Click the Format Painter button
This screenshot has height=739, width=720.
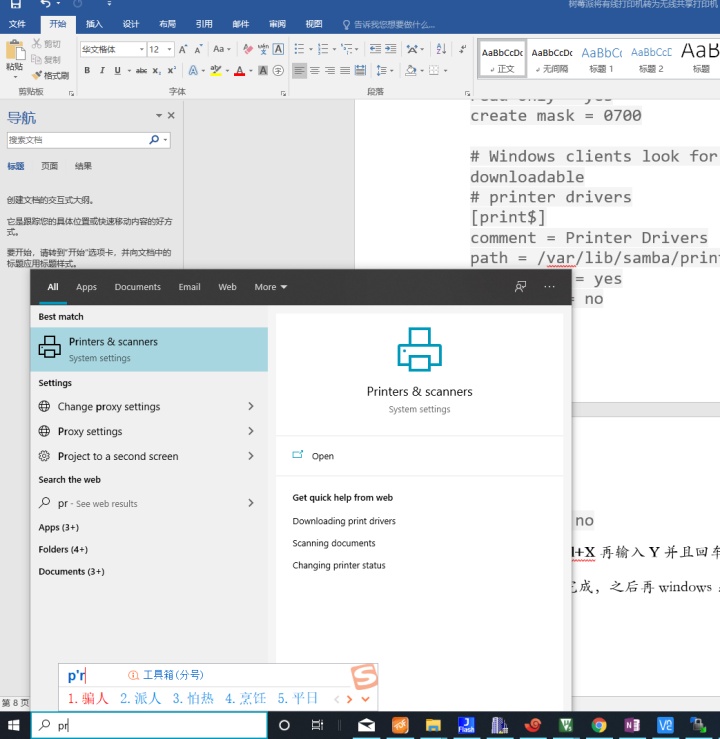click(x=51, y=75)
